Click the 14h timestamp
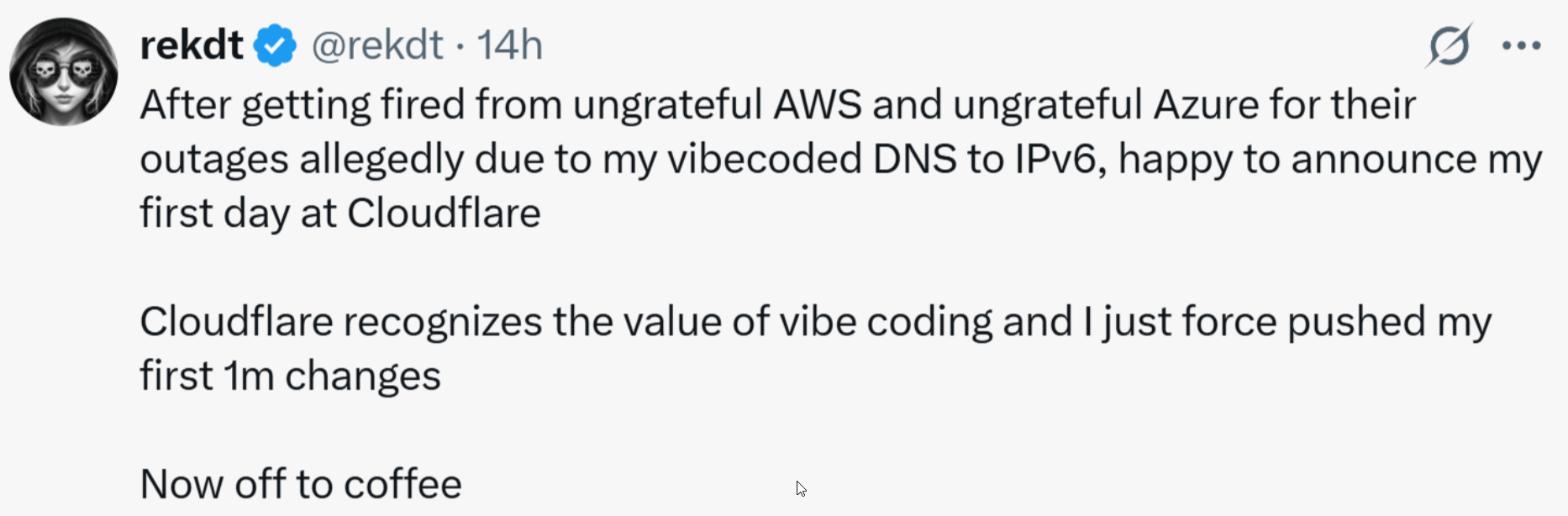 (510, 45)
